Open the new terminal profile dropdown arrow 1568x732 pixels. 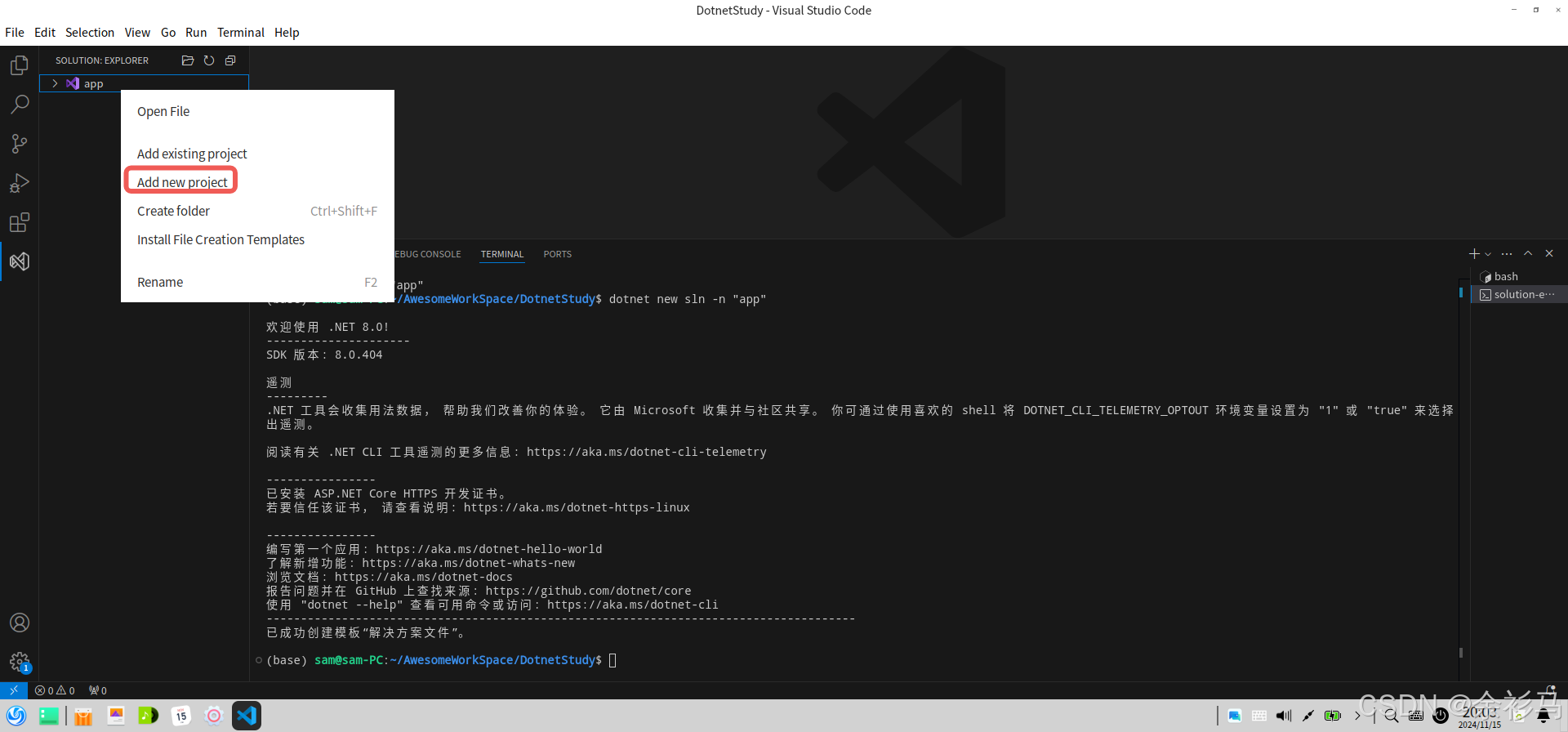click(1488, 254)
